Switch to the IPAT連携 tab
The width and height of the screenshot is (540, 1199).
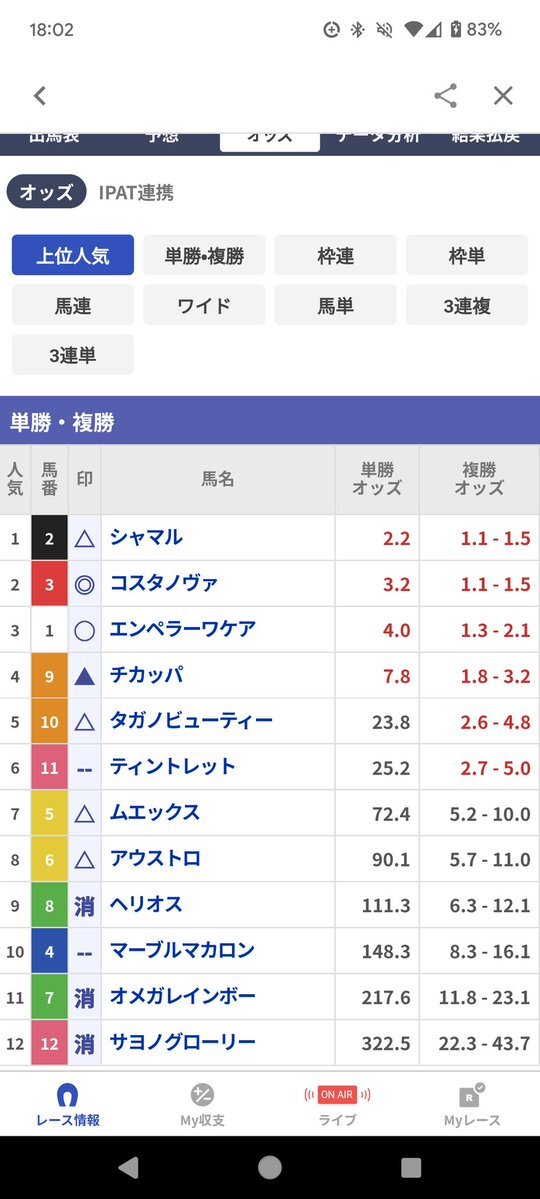coord(136,193)
